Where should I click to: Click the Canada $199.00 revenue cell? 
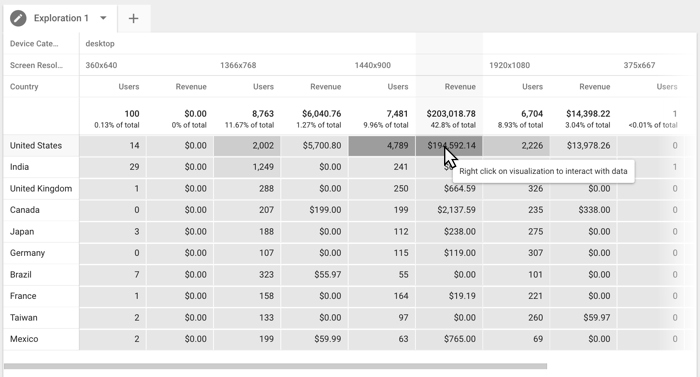[x=315, y=210]
